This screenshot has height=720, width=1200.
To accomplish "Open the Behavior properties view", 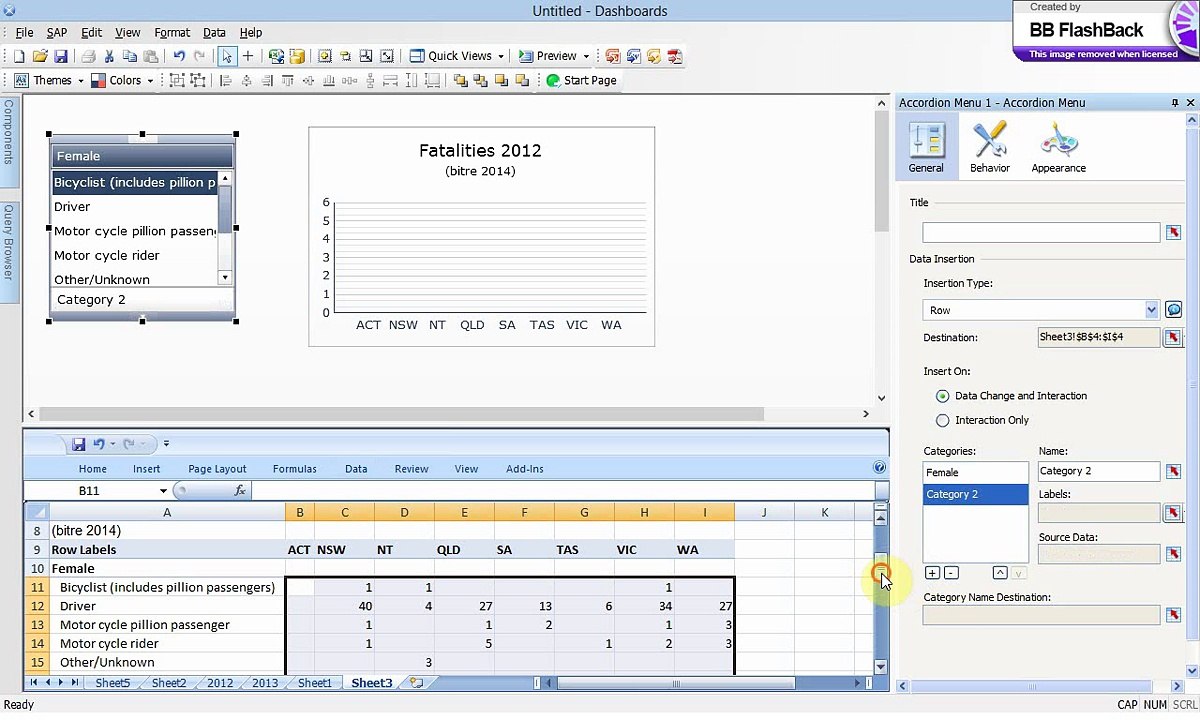I will pos(989,147).
